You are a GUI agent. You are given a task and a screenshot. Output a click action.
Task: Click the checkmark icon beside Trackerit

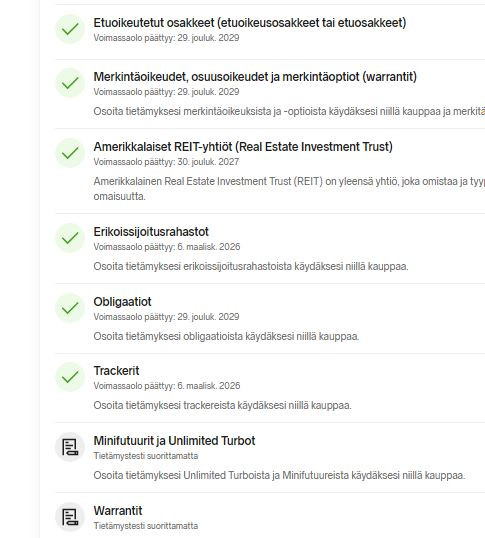tap(70, 377)
